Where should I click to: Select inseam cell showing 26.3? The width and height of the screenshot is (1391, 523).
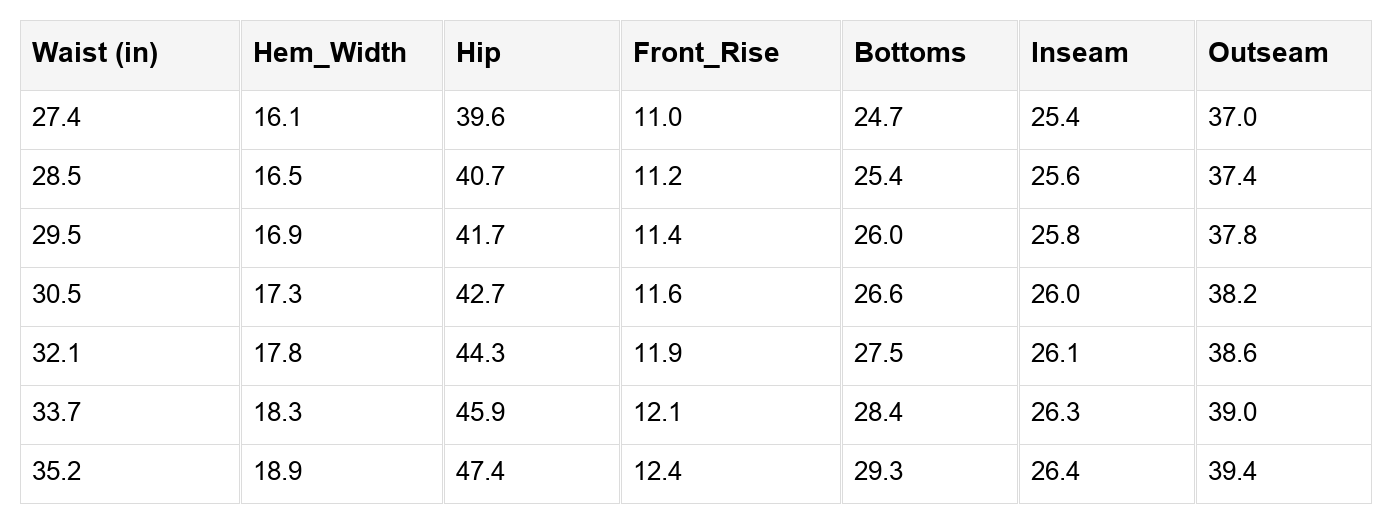(1056, 413)
